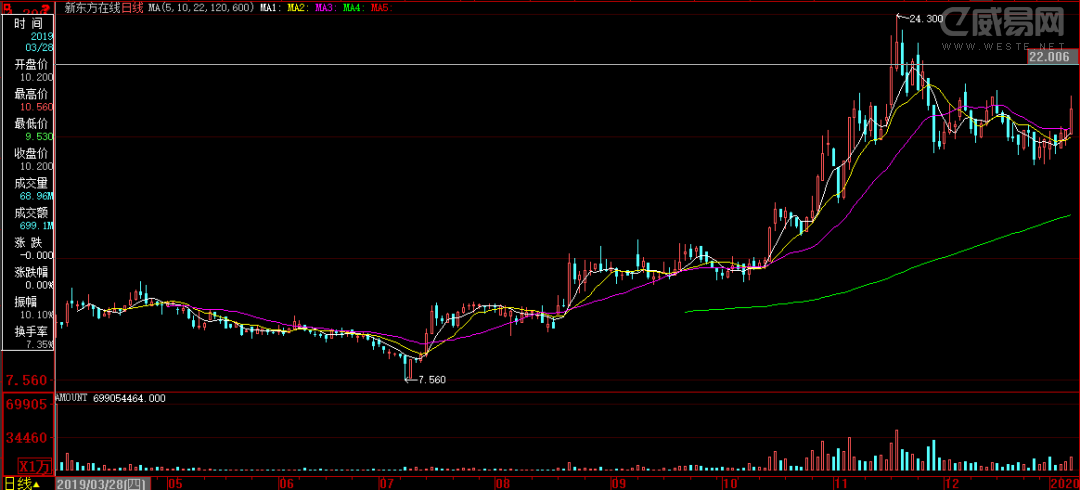
Task: Open the 日线 period selector at bottom-left
Action: 20,483
